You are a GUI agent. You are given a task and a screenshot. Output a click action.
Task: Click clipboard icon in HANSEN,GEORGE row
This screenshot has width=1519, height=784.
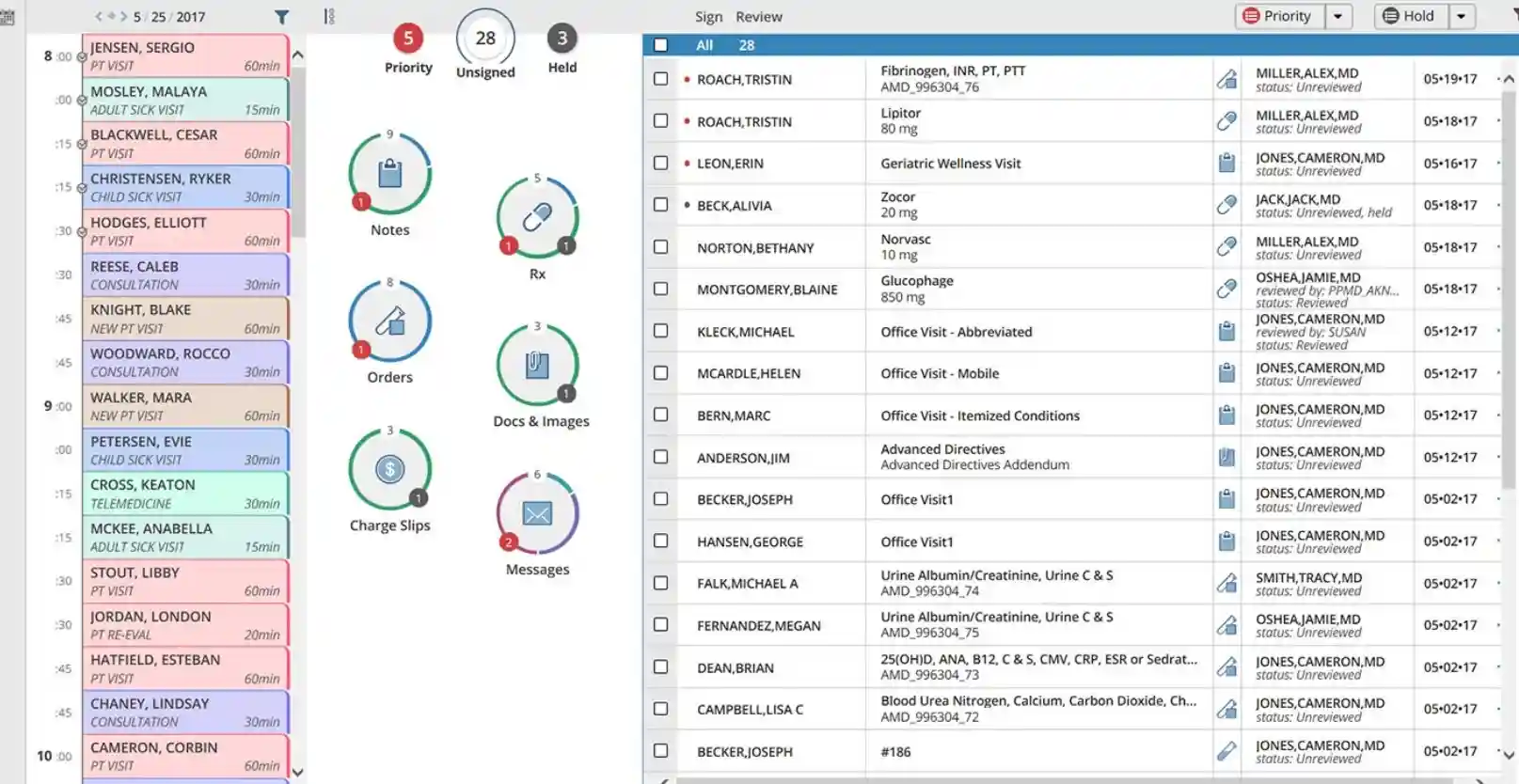click(x=1226, y=541)
